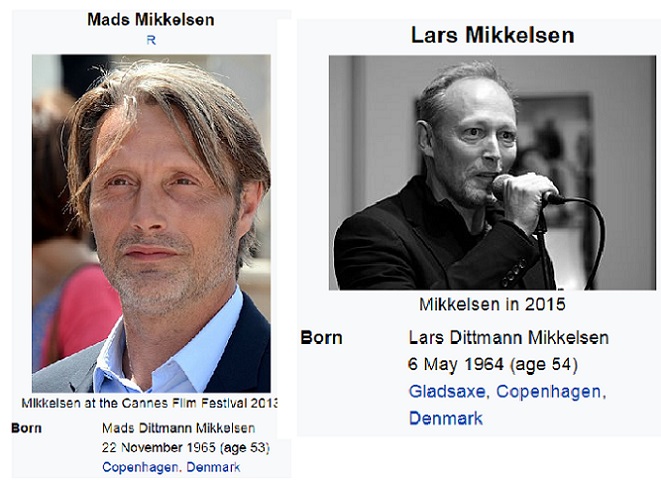Follow the Copenhagen link under Mads's birth date
This screenshot has height=480, width=661.
point(140,467)
